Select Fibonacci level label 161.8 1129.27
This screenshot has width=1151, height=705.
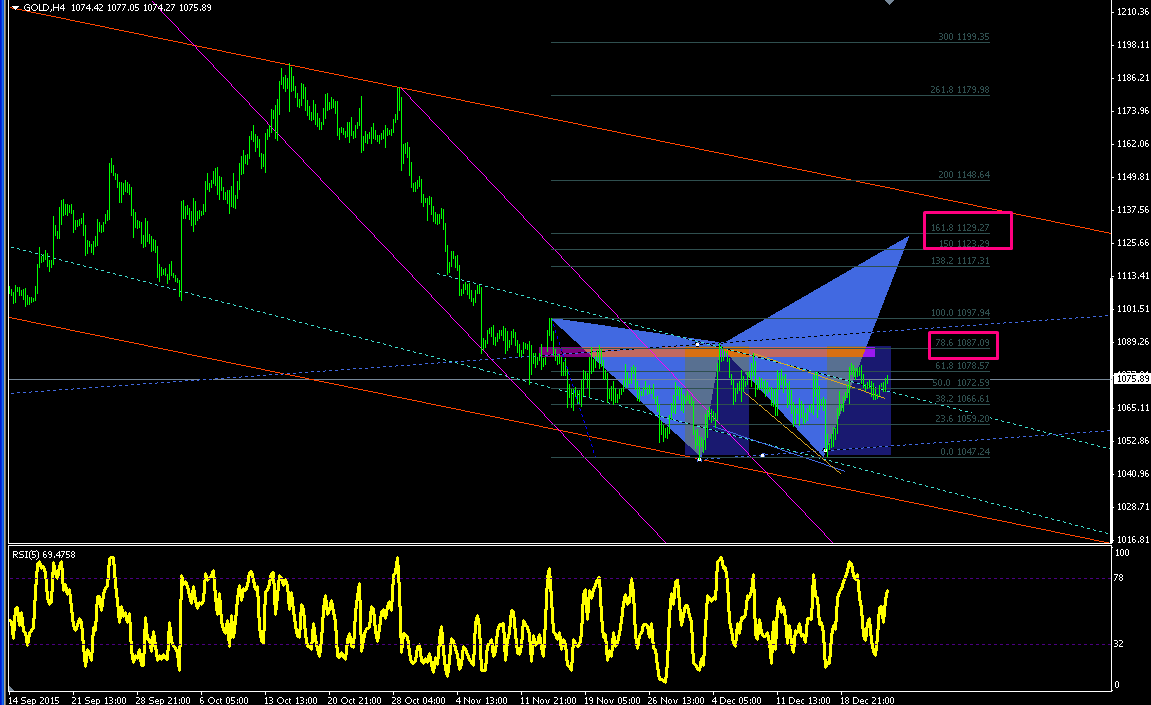coord(960,228)
